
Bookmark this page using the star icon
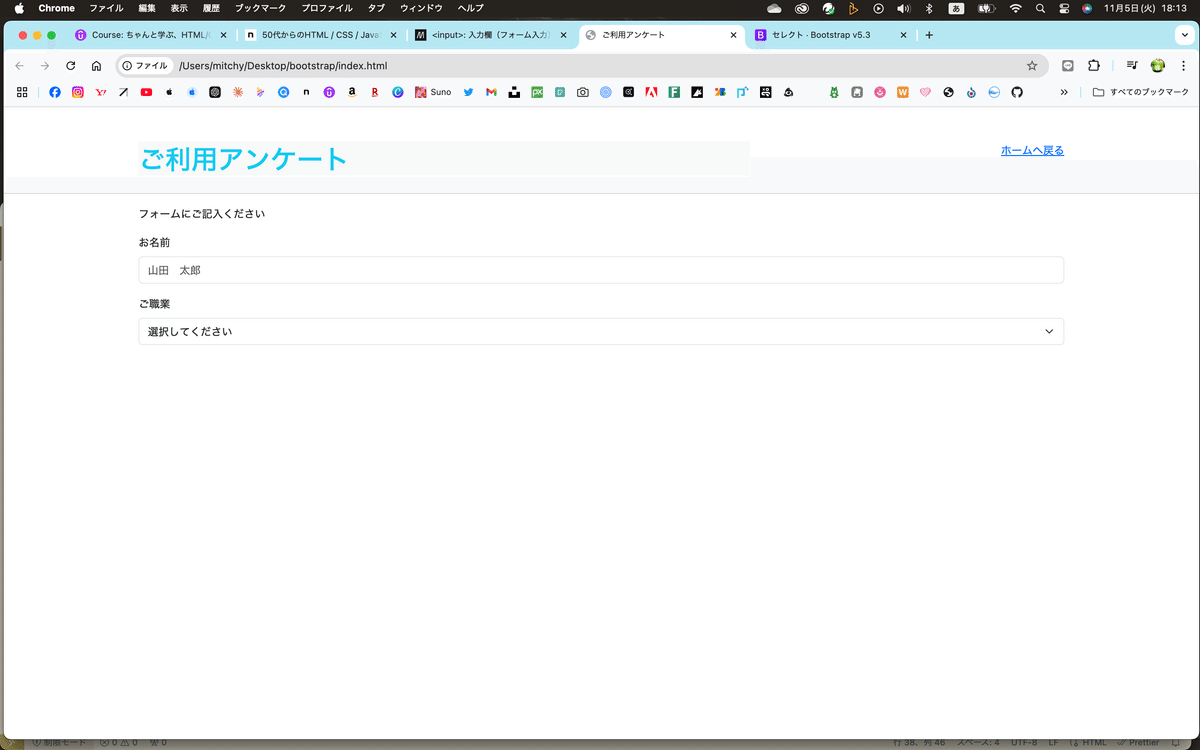pos(1032,65)
